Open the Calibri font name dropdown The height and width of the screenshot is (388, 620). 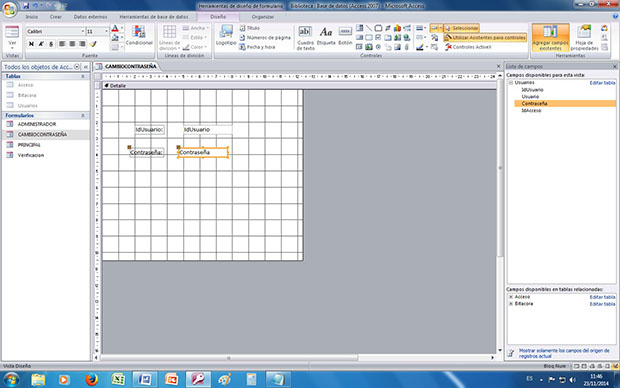coord(83,31)
